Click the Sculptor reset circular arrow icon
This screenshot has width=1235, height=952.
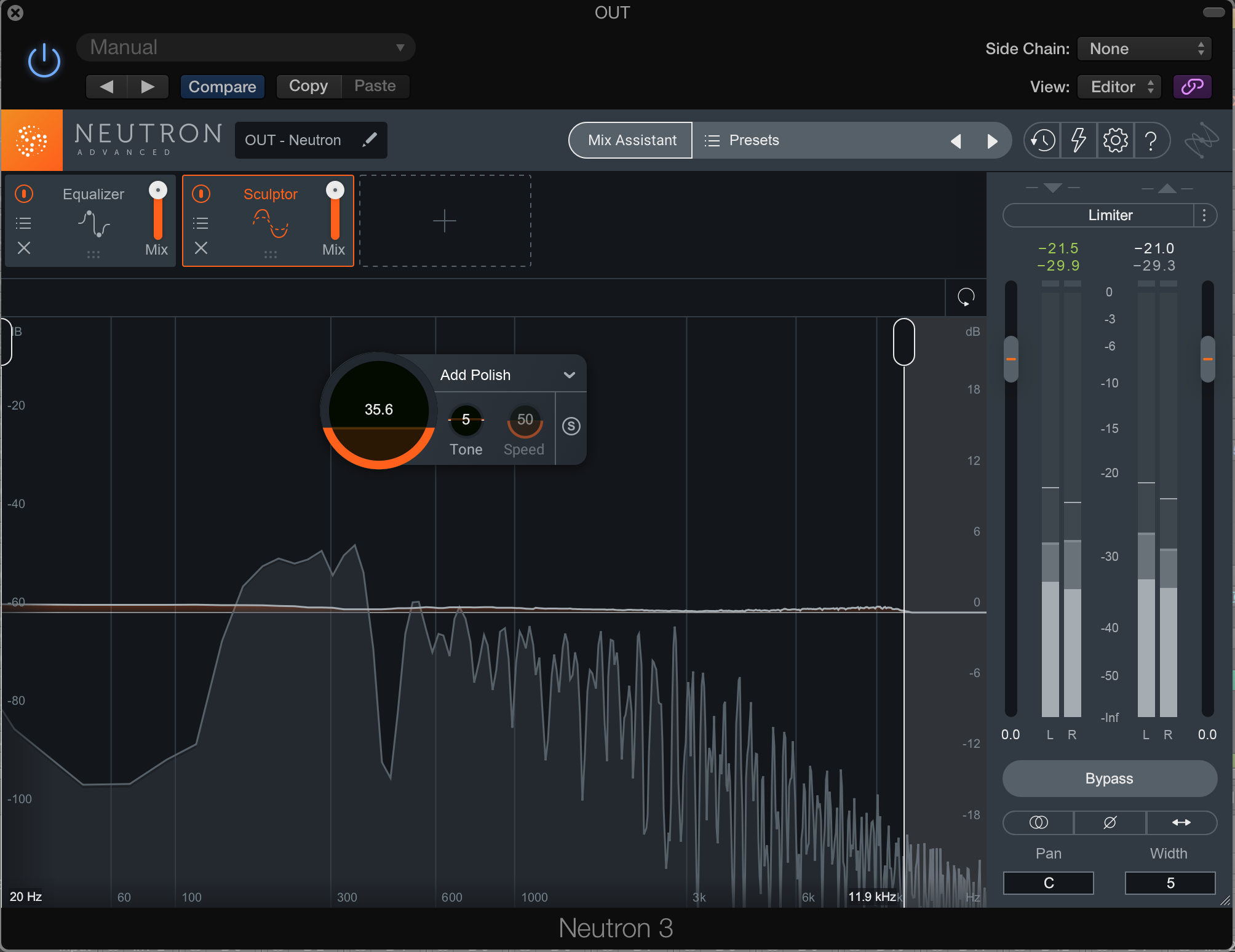point(966,297)
